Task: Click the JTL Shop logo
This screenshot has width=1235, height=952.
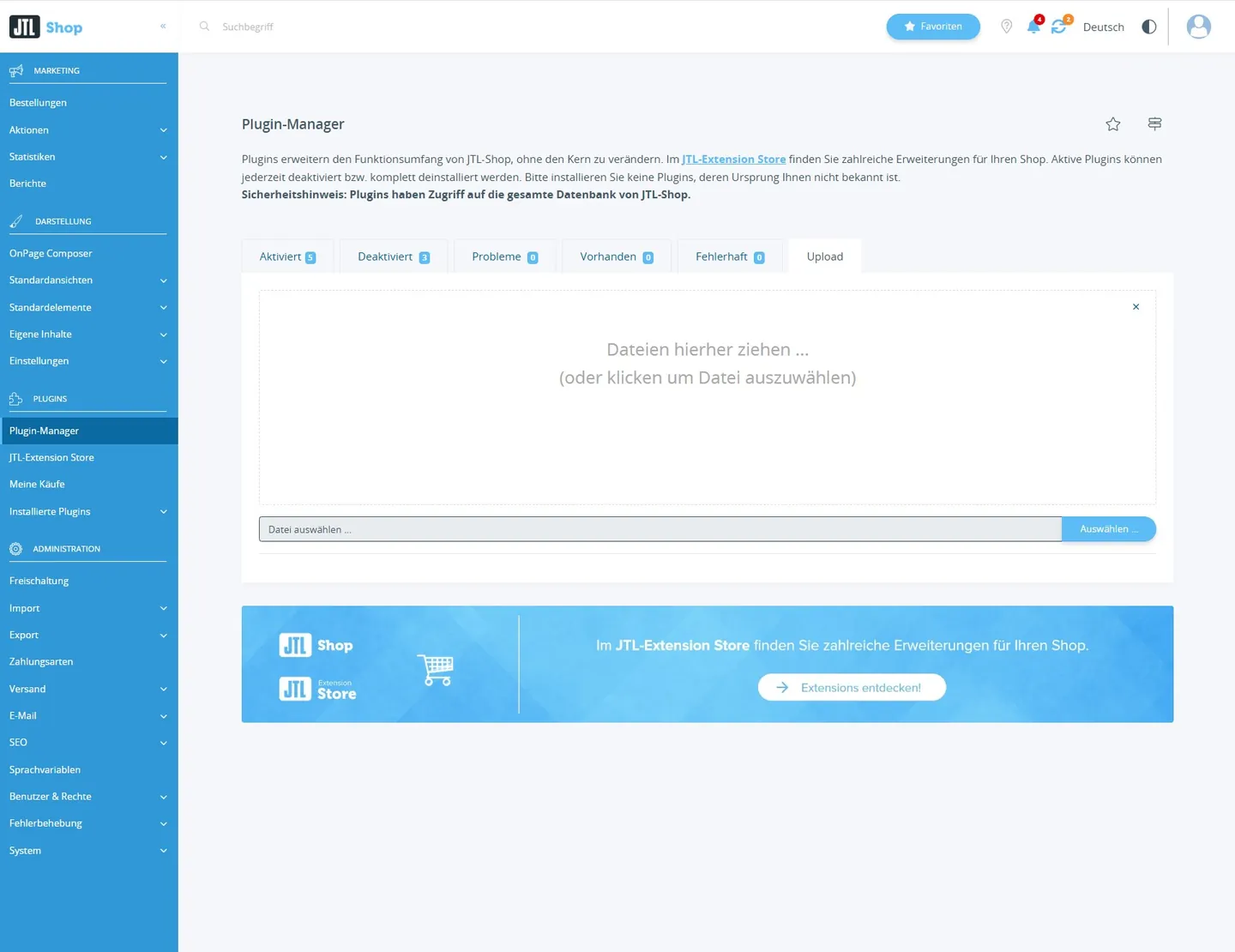Action: click(46, 27)
